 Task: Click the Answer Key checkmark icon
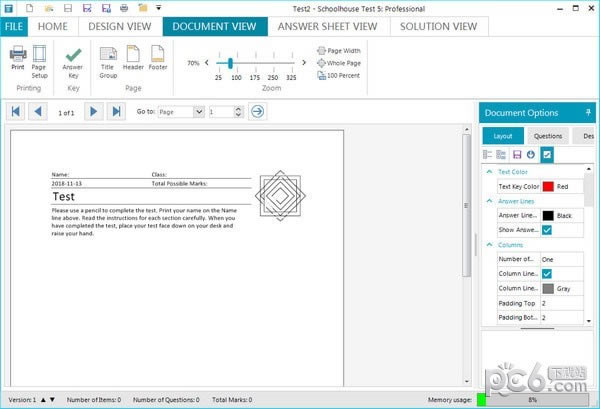pos(73,57)
